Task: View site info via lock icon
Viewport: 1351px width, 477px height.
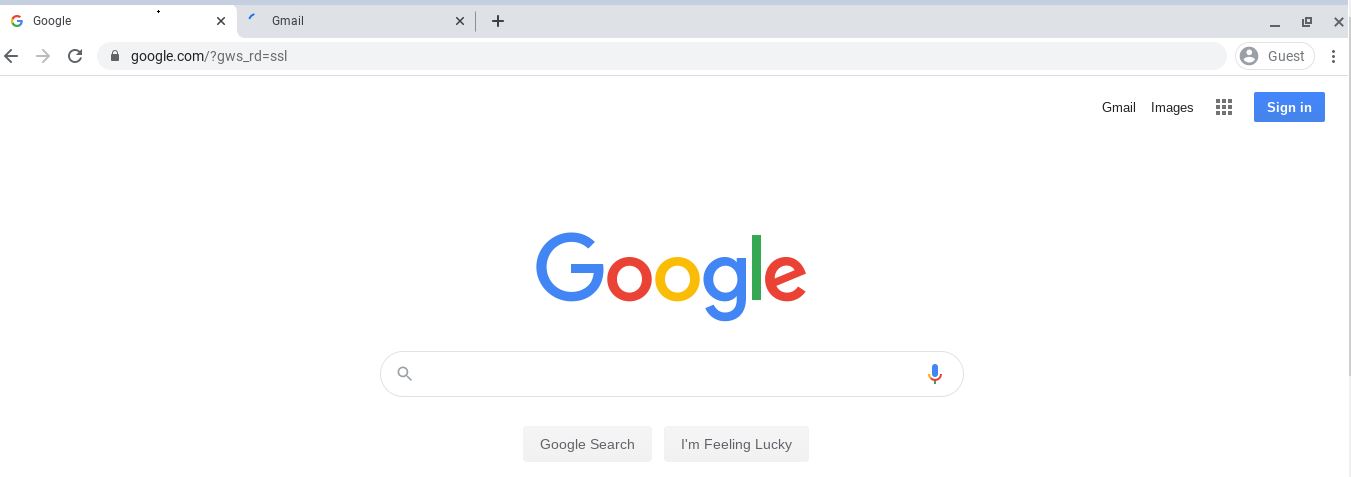Action: (x=116, y=56)
